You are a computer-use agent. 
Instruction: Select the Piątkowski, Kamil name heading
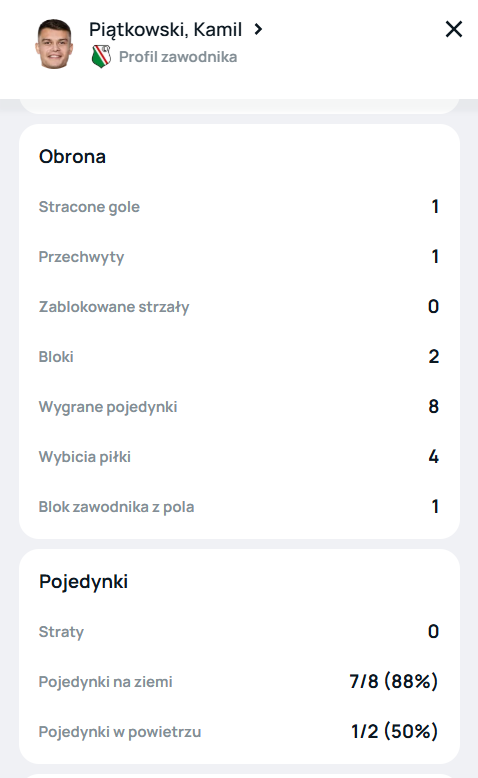pyautogui.click(x=165, y=30)
